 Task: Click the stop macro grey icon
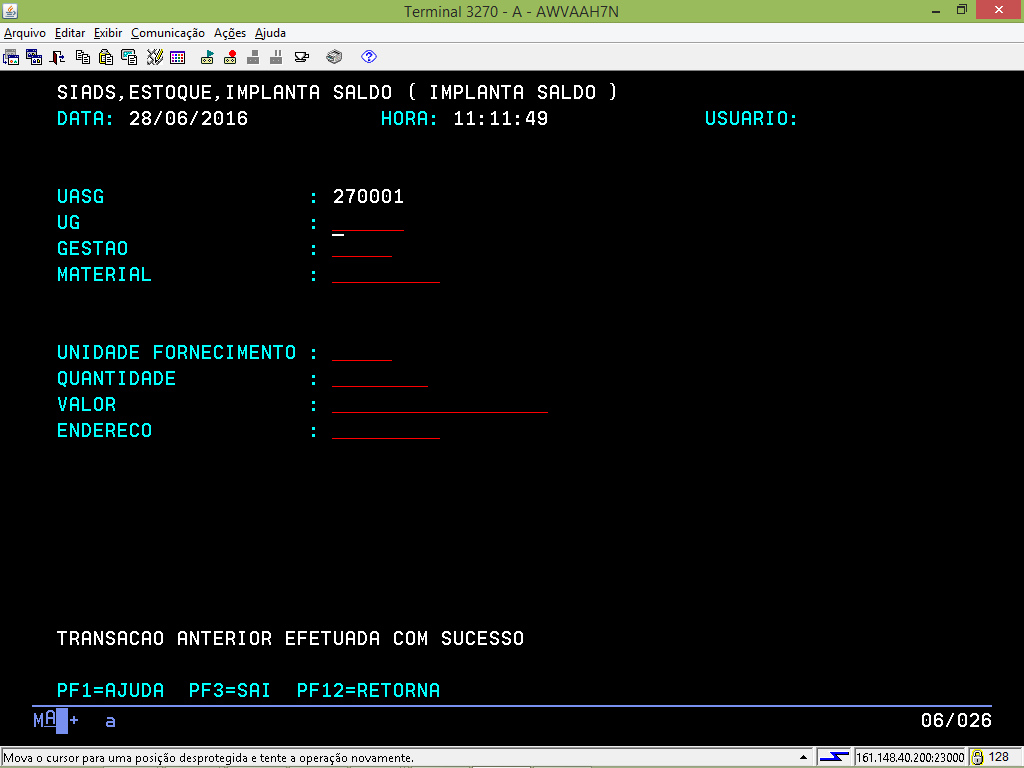pos(253,57)
